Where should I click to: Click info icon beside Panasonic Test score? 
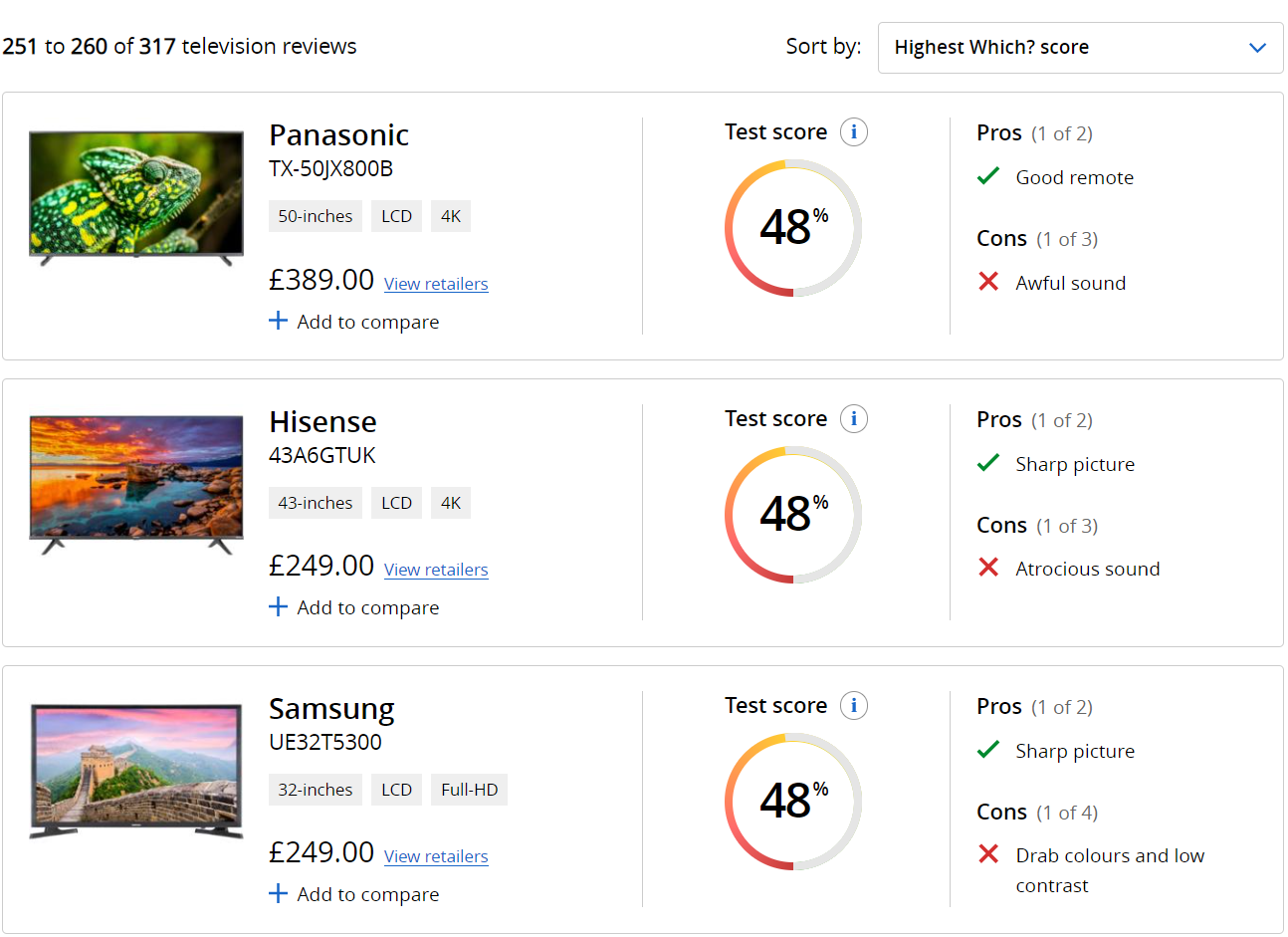pos(853,132)
